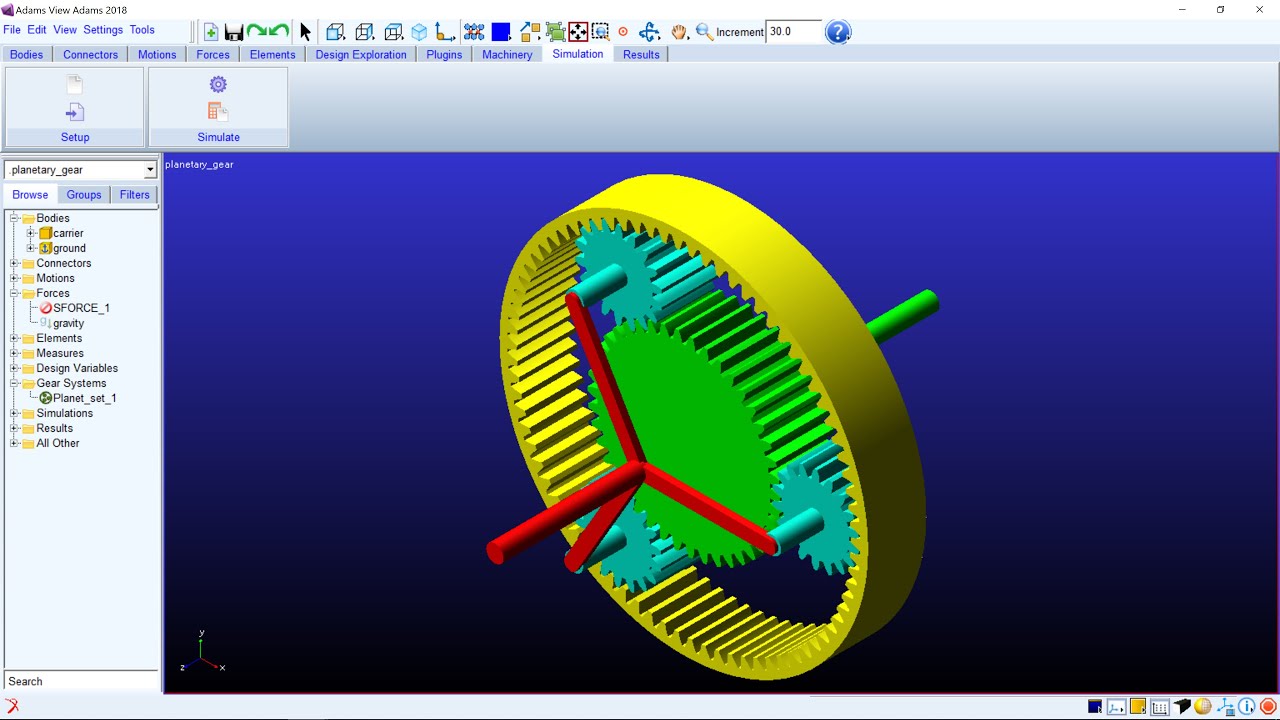Click the Simulate panel label
Screen dimensions: 1280x720
point(218,137)
